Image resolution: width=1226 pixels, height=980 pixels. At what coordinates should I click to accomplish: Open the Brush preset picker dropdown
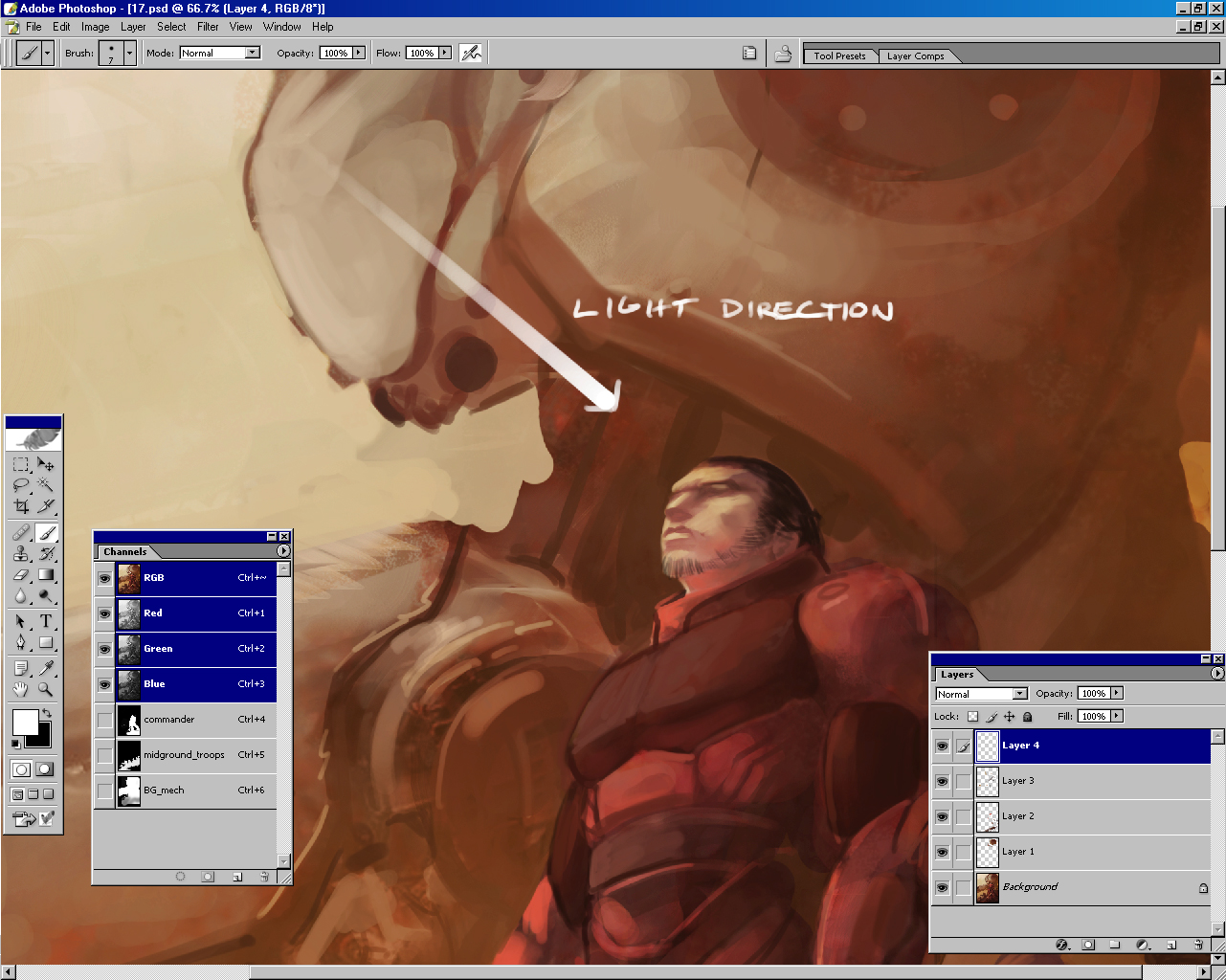click(129, 54)
